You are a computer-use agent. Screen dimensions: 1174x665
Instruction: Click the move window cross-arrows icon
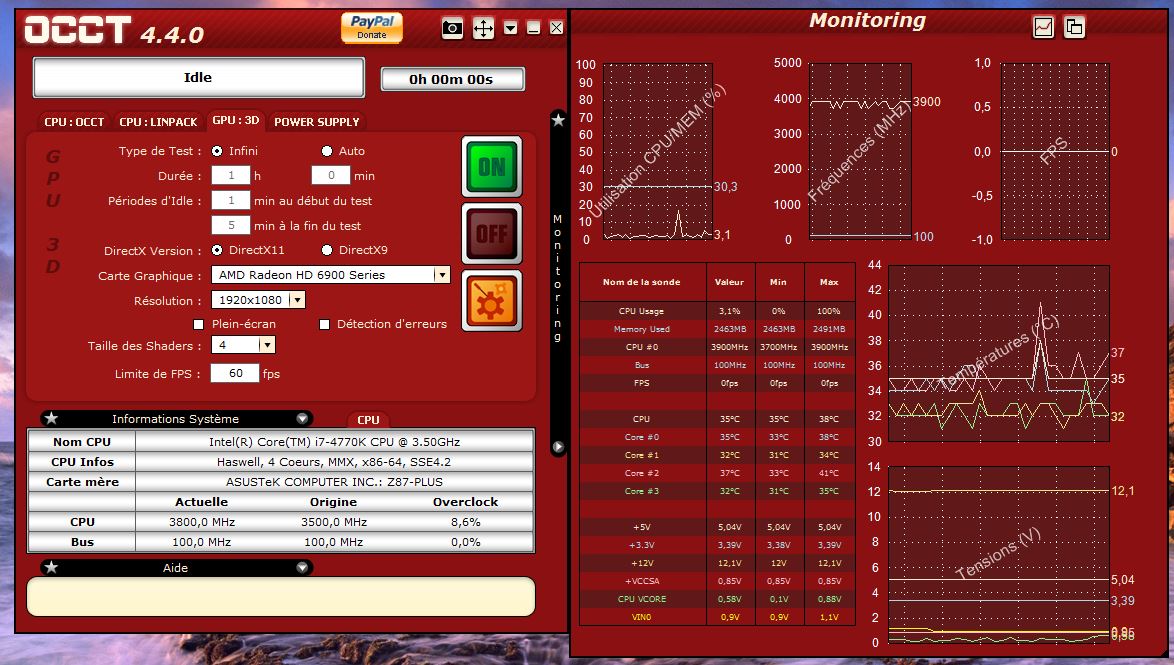484,28
